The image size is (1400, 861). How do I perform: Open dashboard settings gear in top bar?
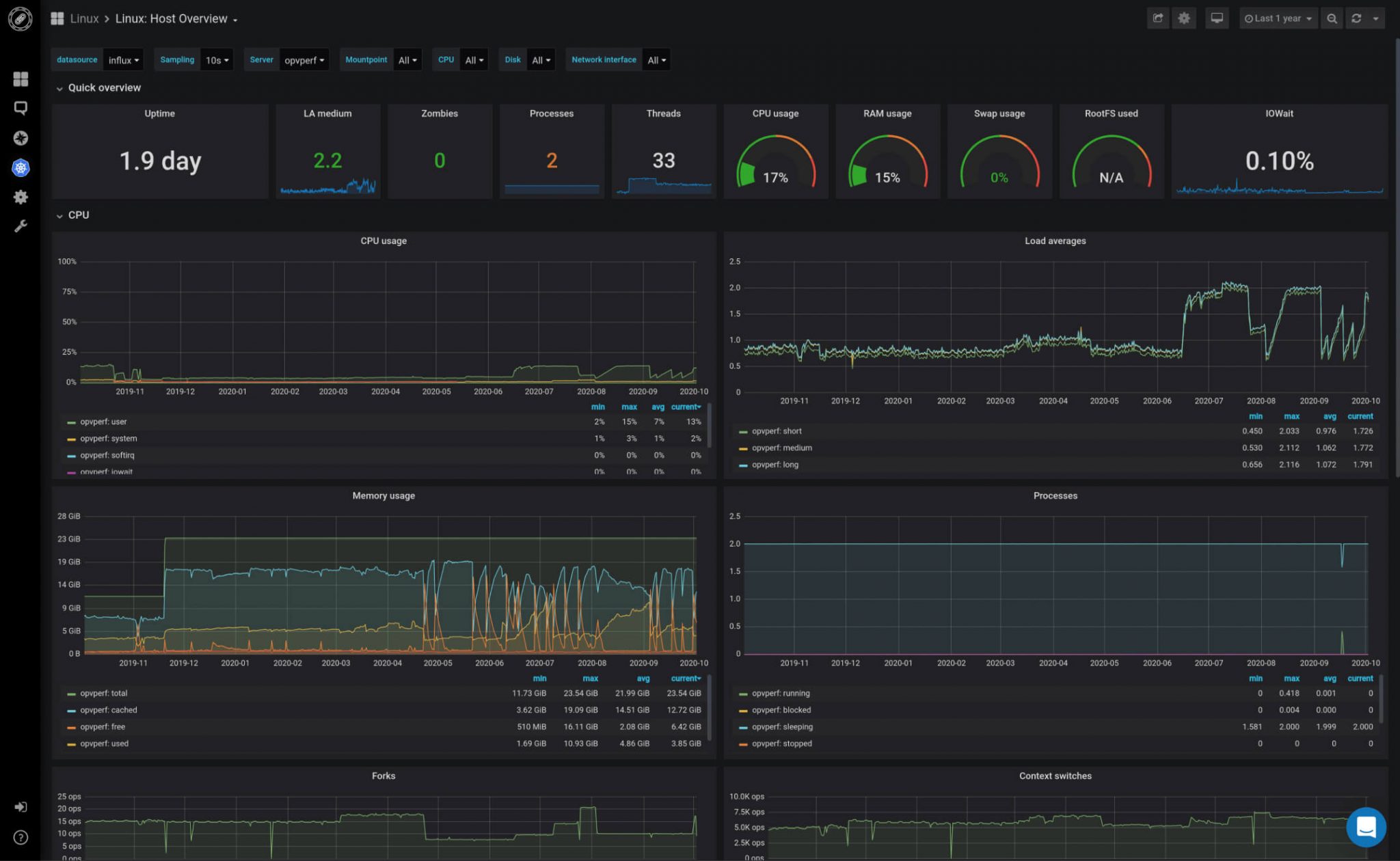point(1184,18)
